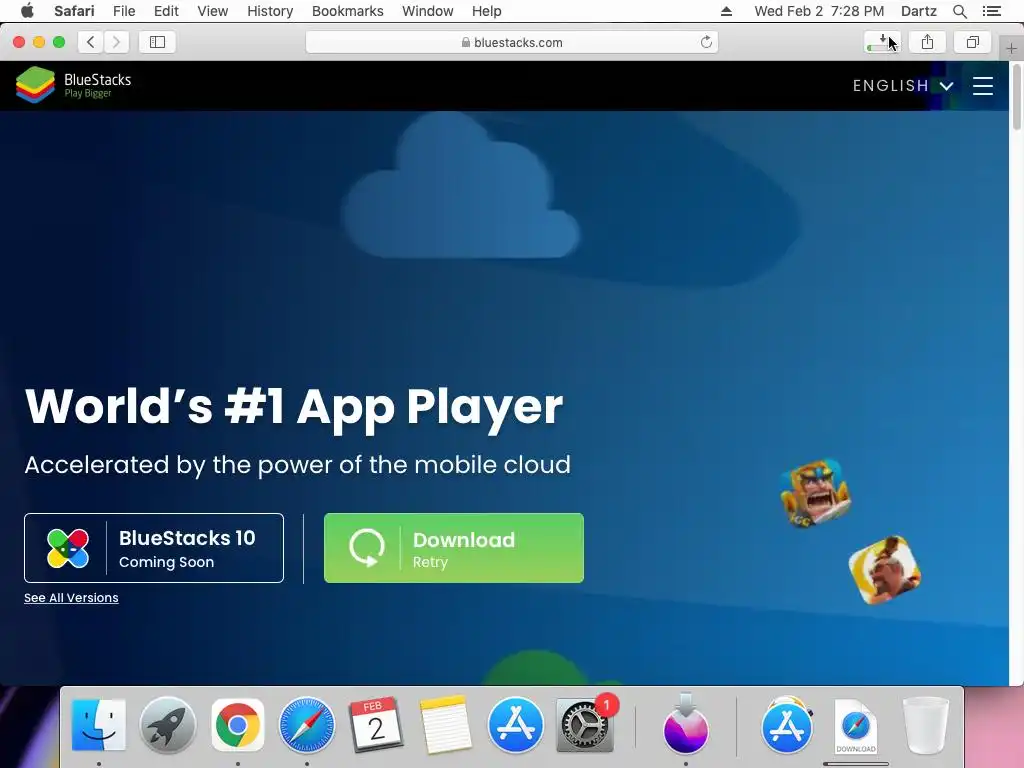The width and height of the screenshot is (1024, 768).
Task: Open the hamburger menu on BlueStacks site
Action: pyautogui.click(x=982, y=86)
